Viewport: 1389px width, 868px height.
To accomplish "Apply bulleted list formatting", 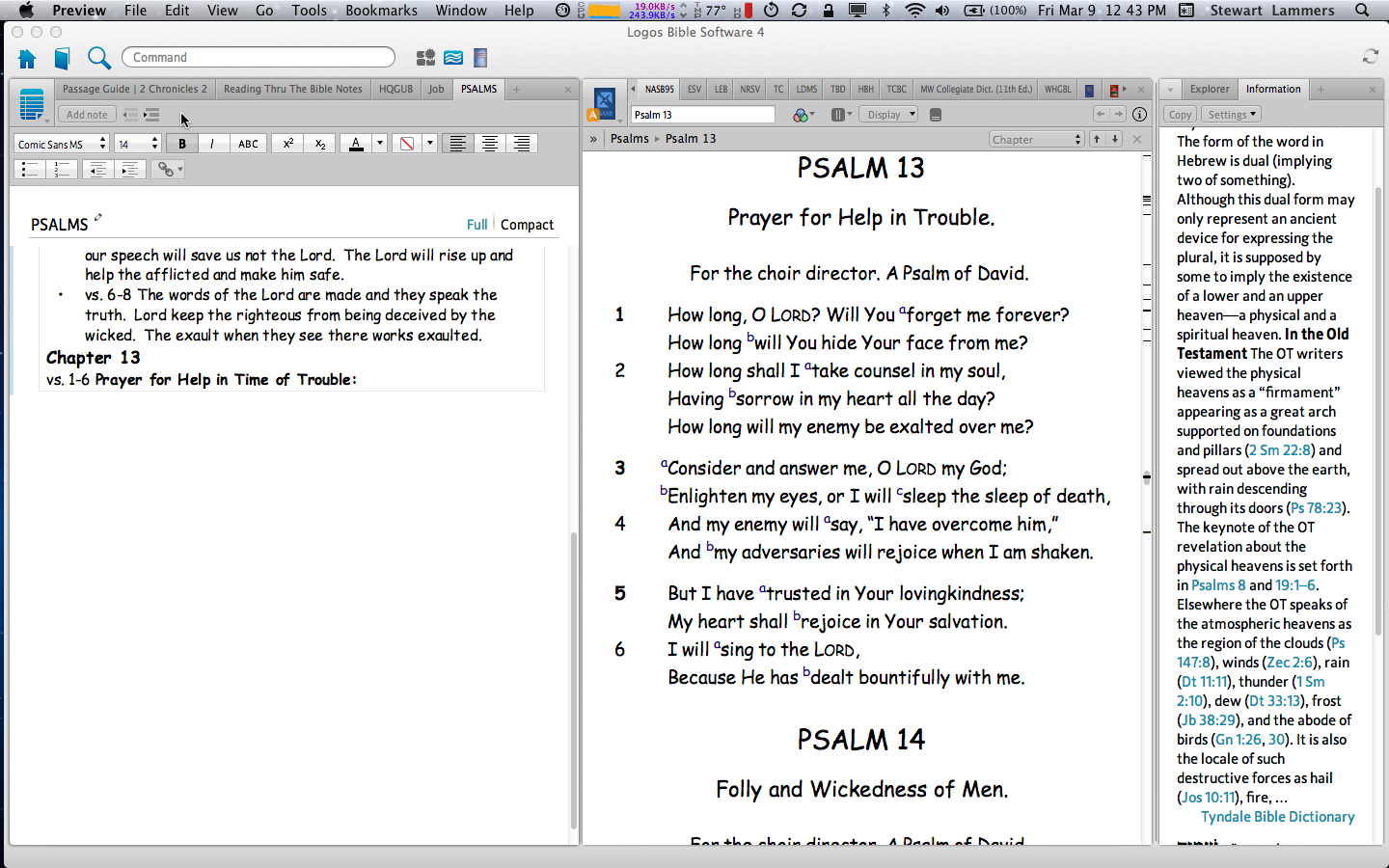I will (x=31, y=170).
